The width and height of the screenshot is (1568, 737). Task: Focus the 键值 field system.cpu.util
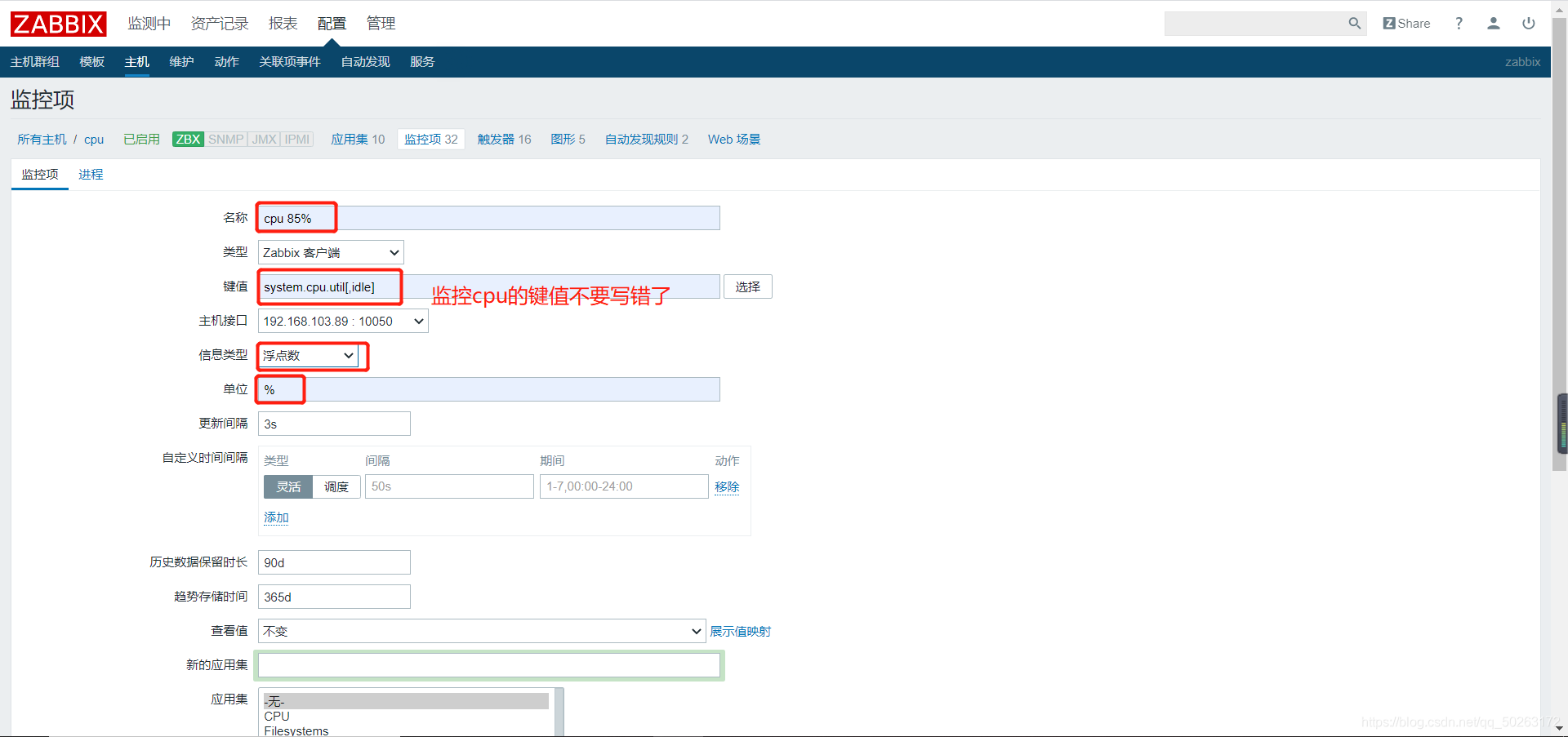coord(489,286)
